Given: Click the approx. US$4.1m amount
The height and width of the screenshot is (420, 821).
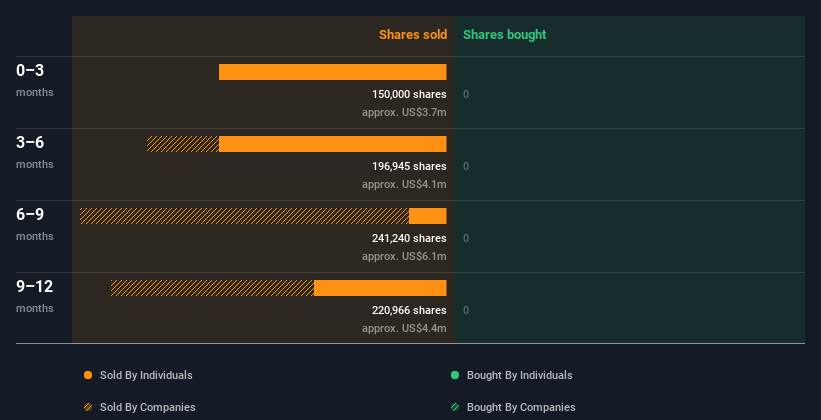Looking at the screenshot, I should pyautogui.click(x=404, y=184).
